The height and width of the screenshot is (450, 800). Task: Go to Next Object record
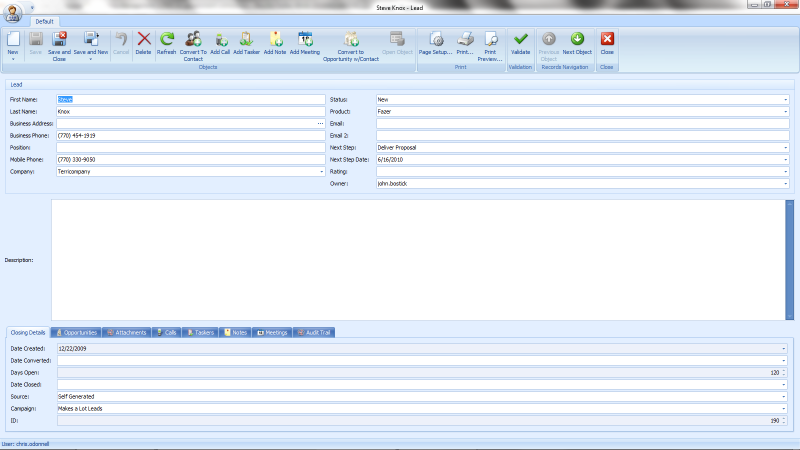coord(577,41)
